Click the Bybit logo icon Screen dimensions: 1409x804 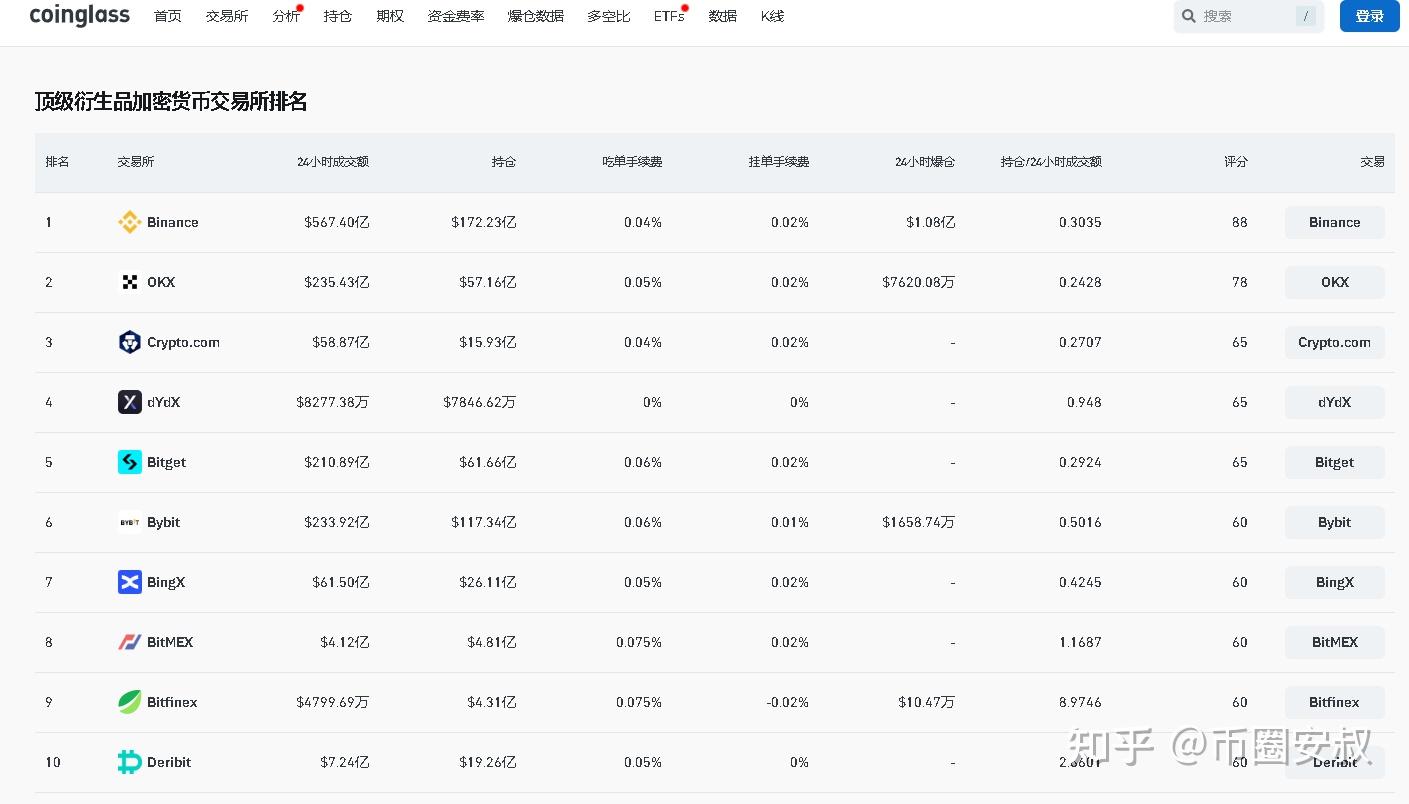(x=130, y=522)
